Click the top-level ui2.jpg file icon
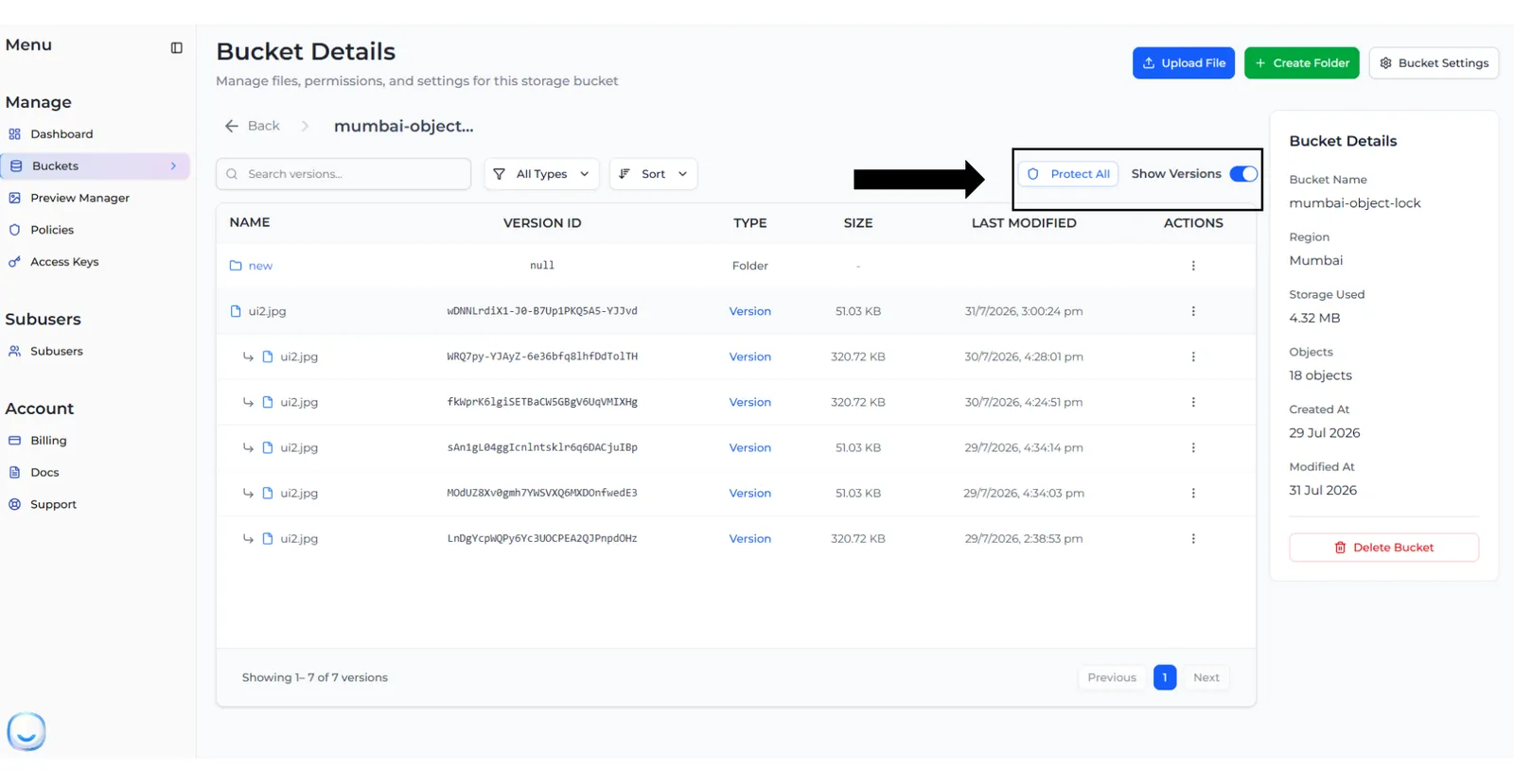This screenshot has width=1514, height=784. click(236, 311)
